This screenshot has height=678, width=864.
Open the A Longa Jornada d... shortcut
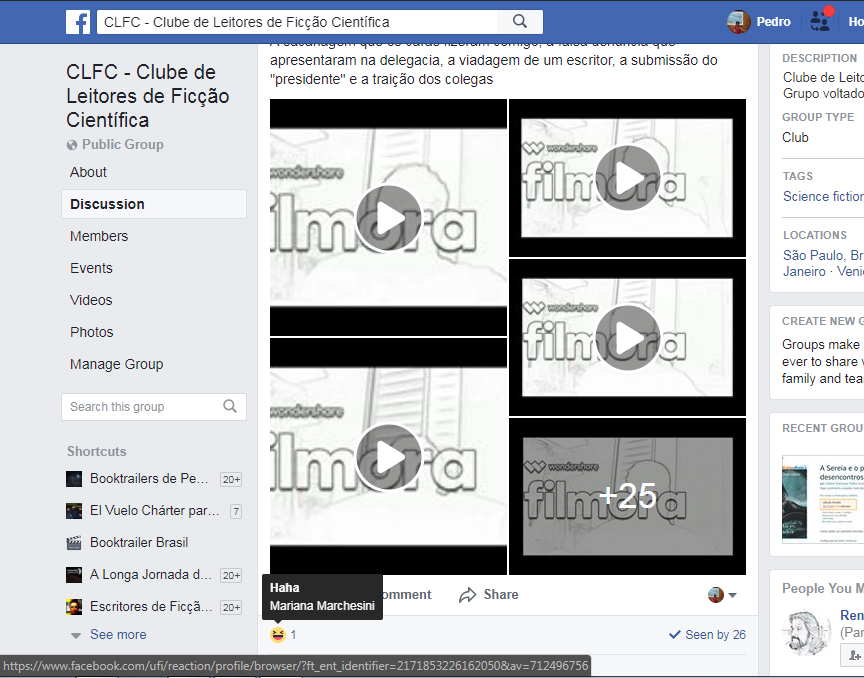[151, 574]
